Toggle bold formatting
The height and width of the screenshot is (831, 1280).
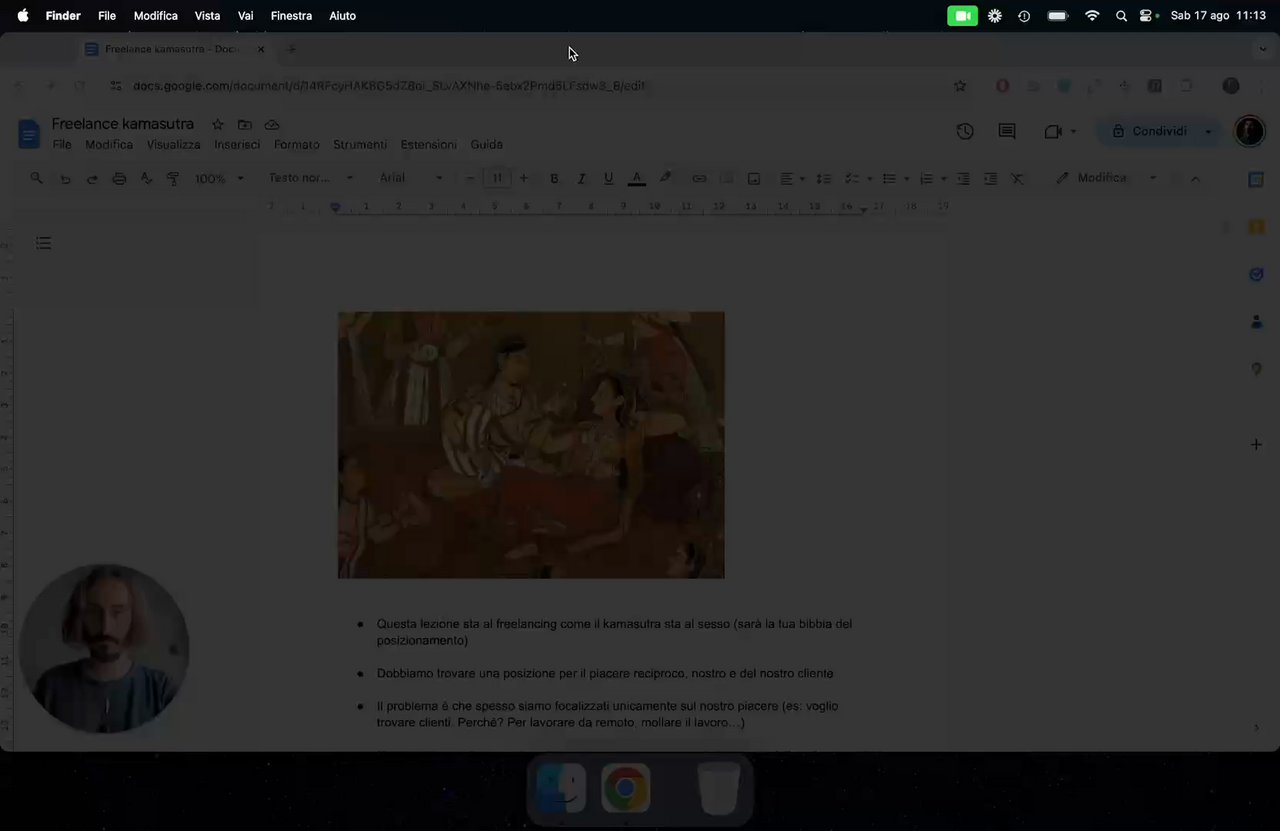point(554,178)
